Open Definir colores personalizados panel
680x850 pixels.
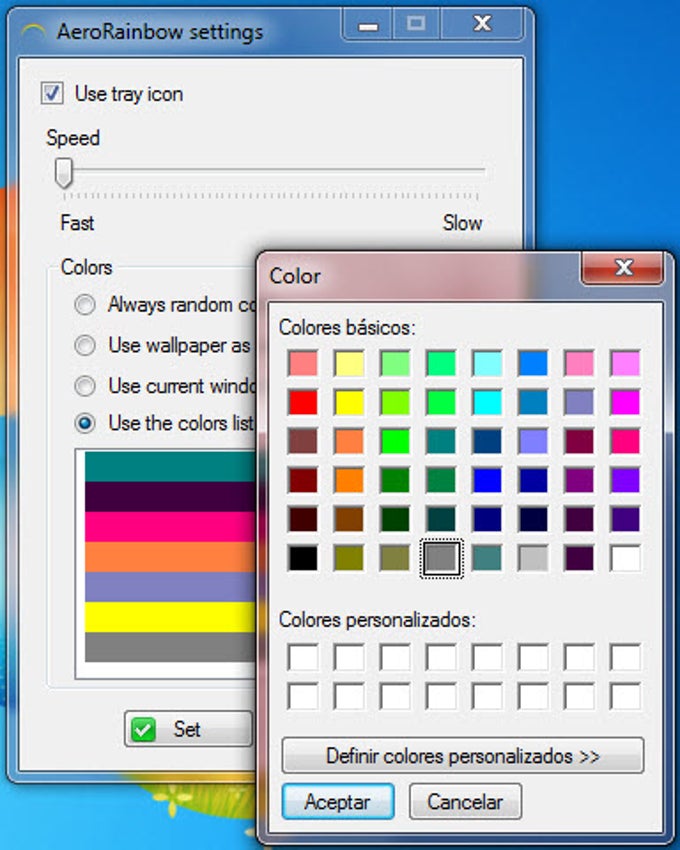(x=463, y=755)
